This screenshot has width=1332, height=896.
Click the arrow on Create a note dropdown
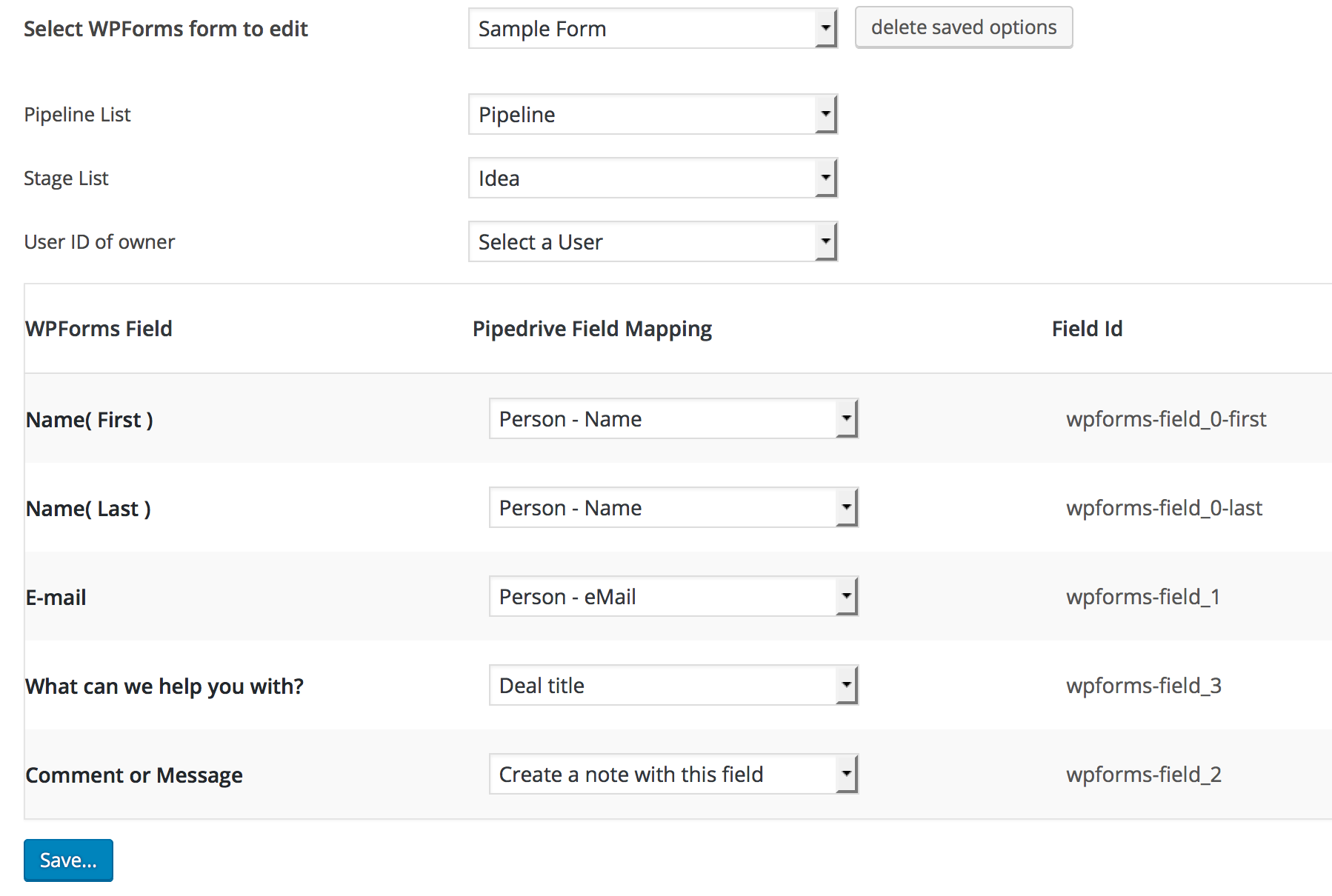point(848,774)
